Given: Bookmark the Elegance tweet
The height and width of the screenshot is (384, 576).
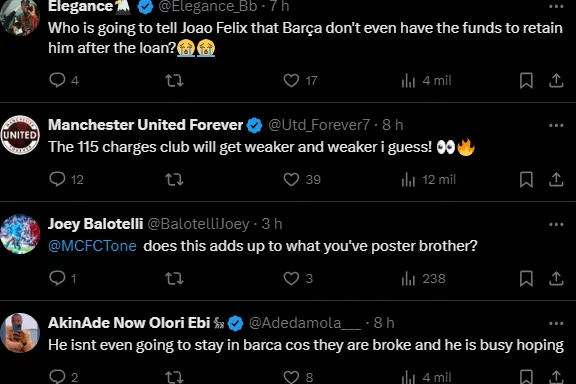Looking at the screenshot, I should 526,80.
